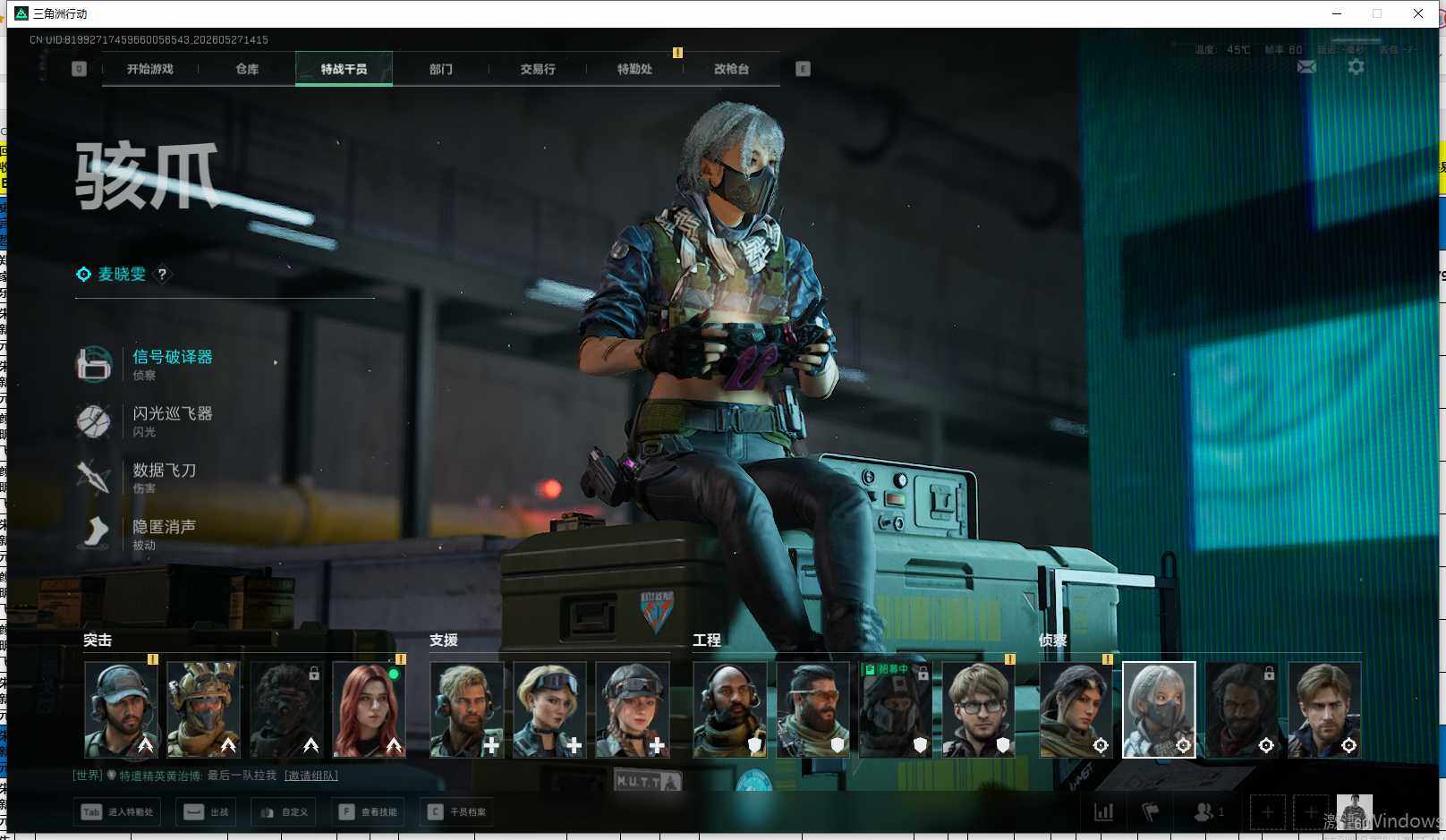The height and width of the screenshot is (840, 1446).
Task: Click the world chat message 最后一队拉我
Action: (242, 776)
